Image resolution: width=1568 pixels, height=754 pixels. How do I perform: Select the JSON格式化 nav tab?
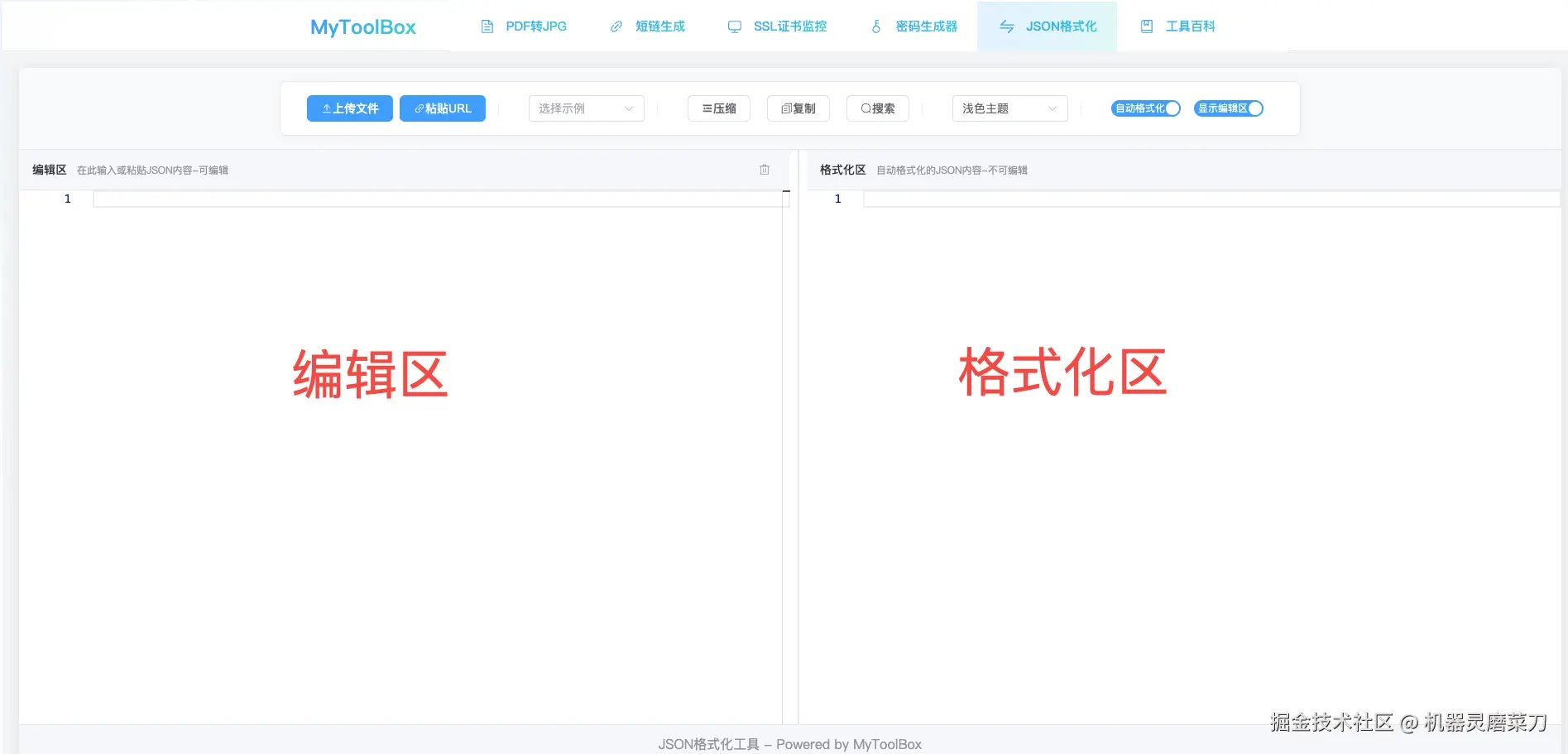(x=1048, y=26)
